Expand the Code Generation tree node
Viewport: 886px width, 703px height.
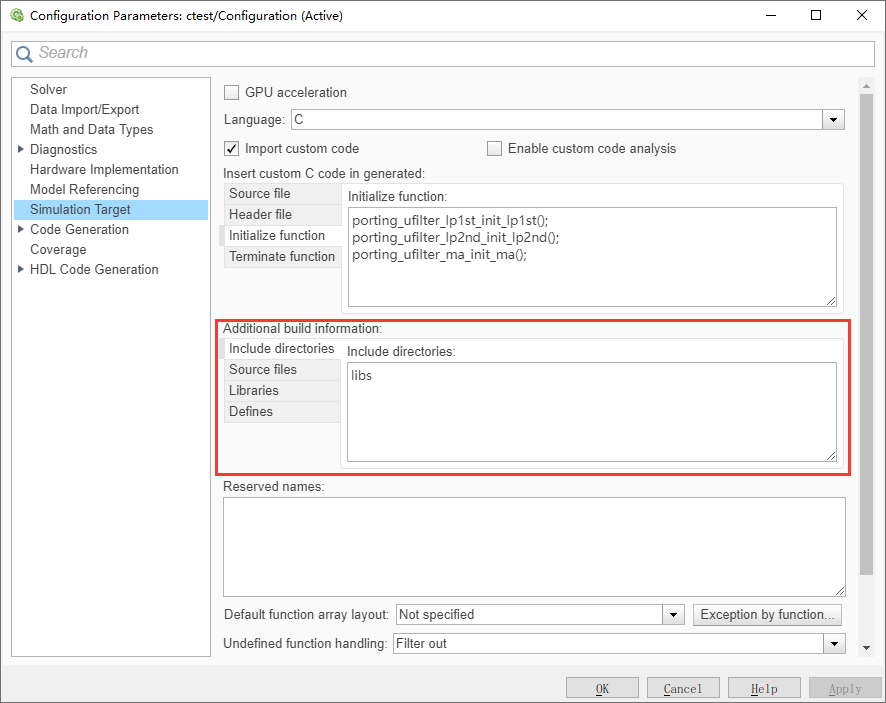pos(21,229)
